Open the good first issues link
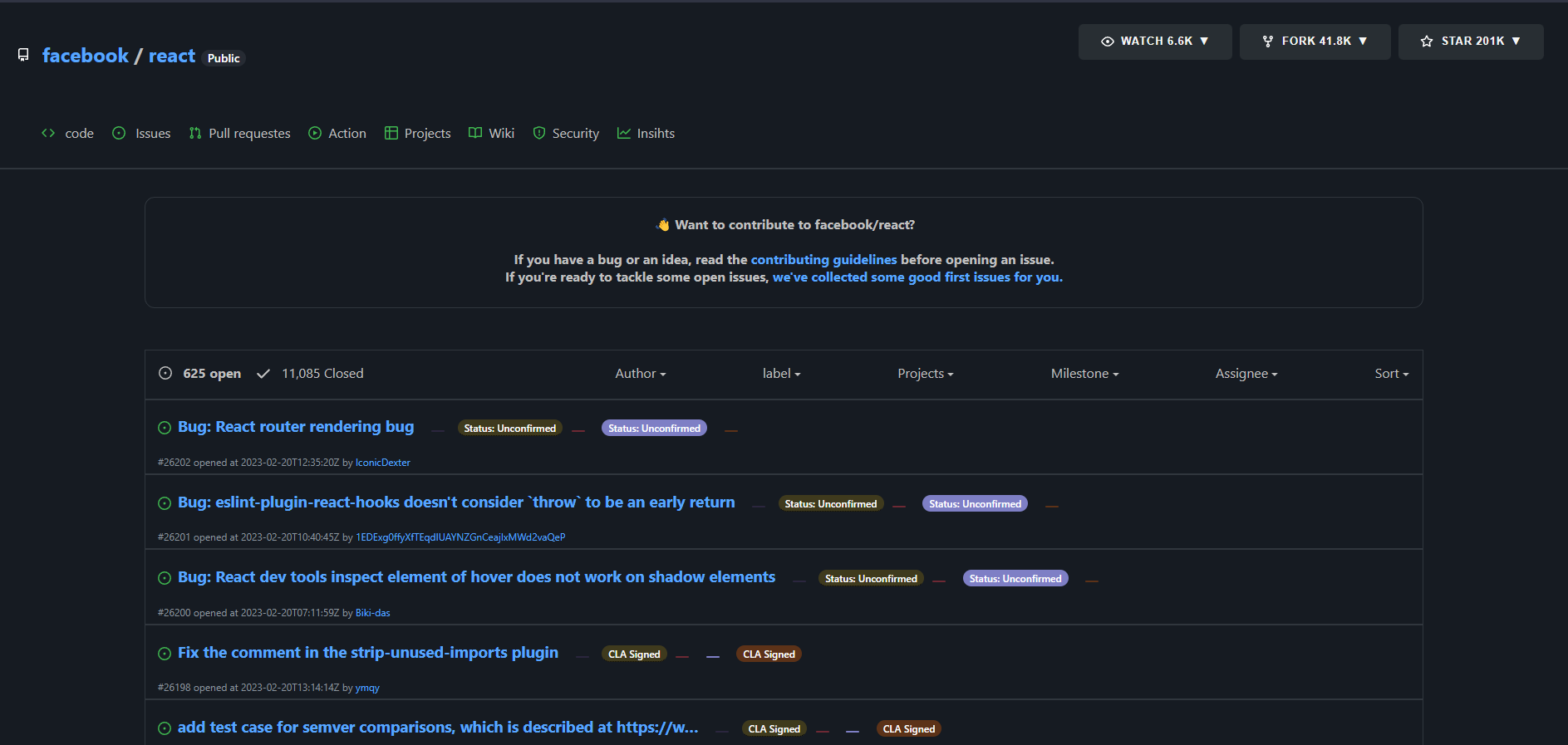Screen dimensions: 1568x745 pos(917,277)
